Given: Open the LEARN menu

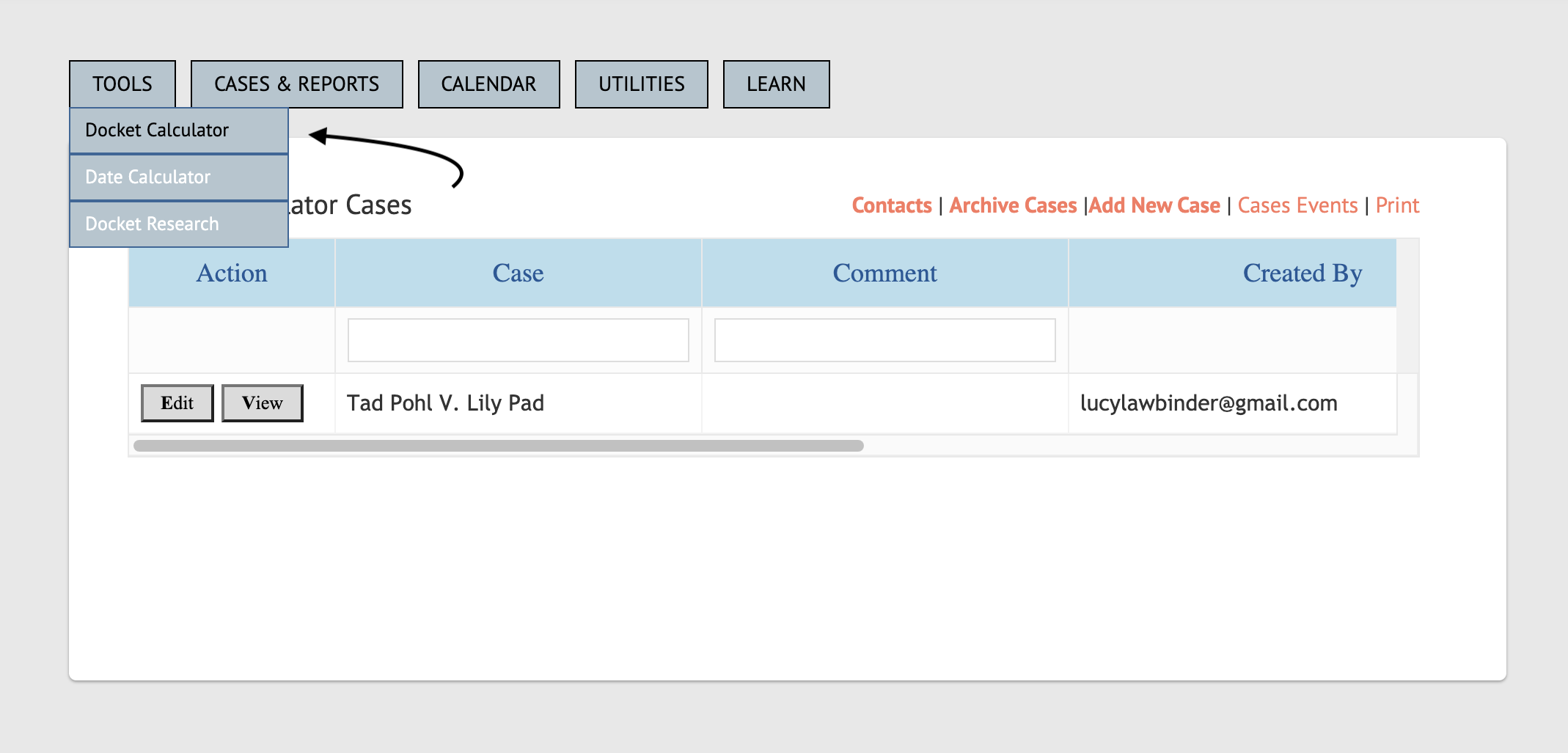Looking at the screenshot, I should coord(774,84).
